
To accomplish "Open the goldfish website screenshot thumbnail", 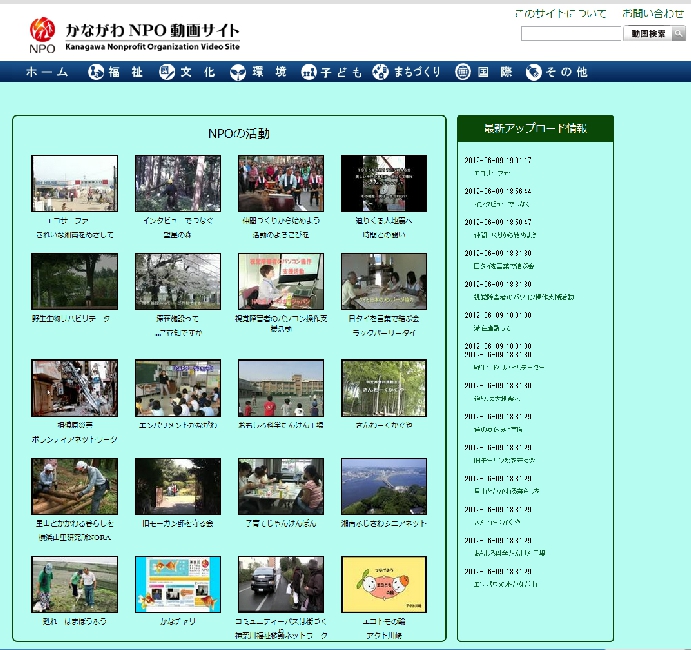I will 178,584.
